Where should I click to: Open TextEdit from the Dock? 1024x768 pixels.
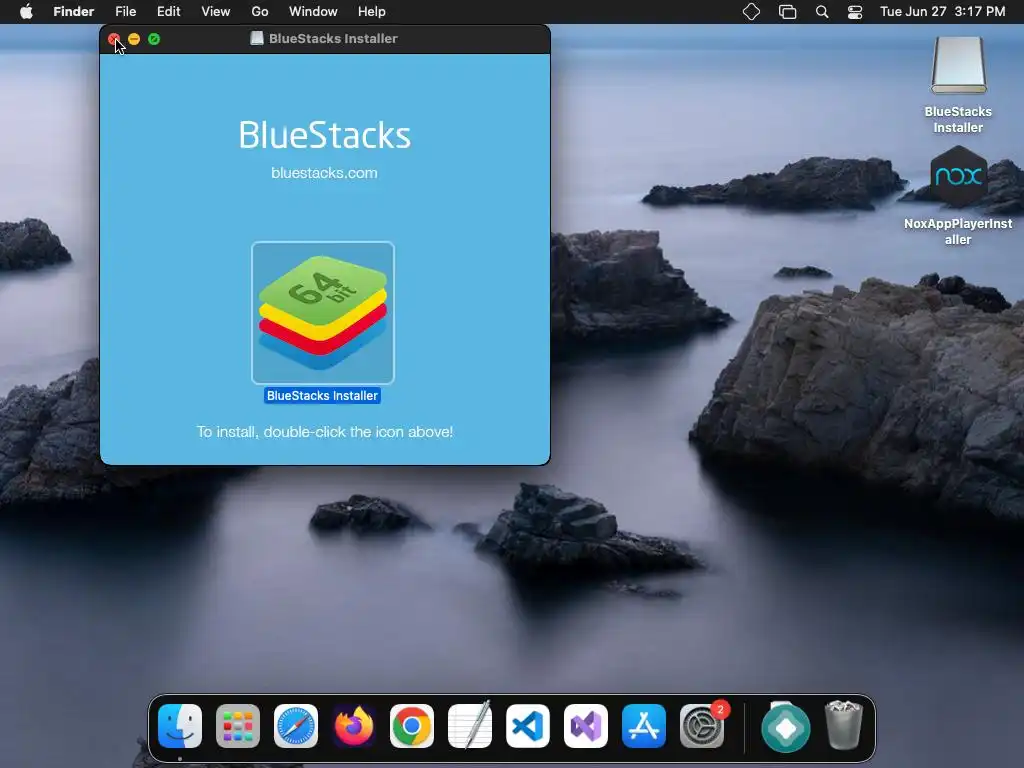click(470, 726)
